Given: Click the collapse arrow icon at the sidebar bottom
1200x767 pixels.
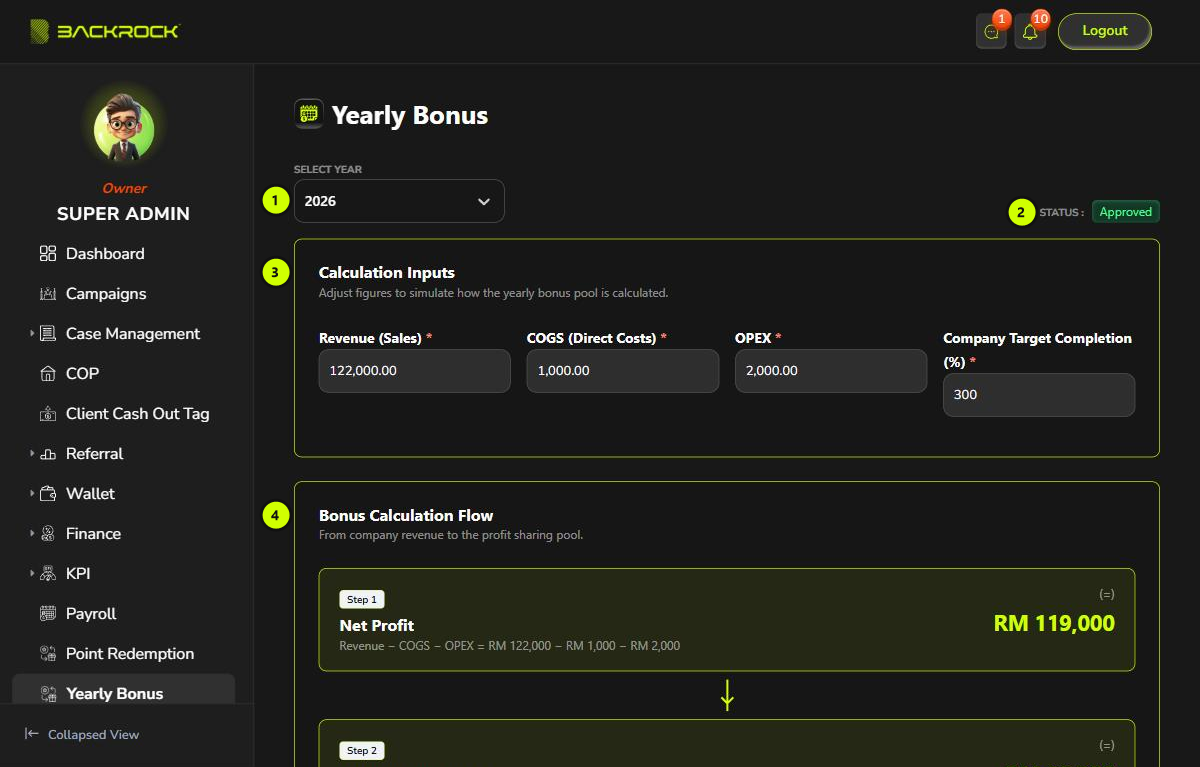Looking at the screenshot, I should (x=32, y=734).
